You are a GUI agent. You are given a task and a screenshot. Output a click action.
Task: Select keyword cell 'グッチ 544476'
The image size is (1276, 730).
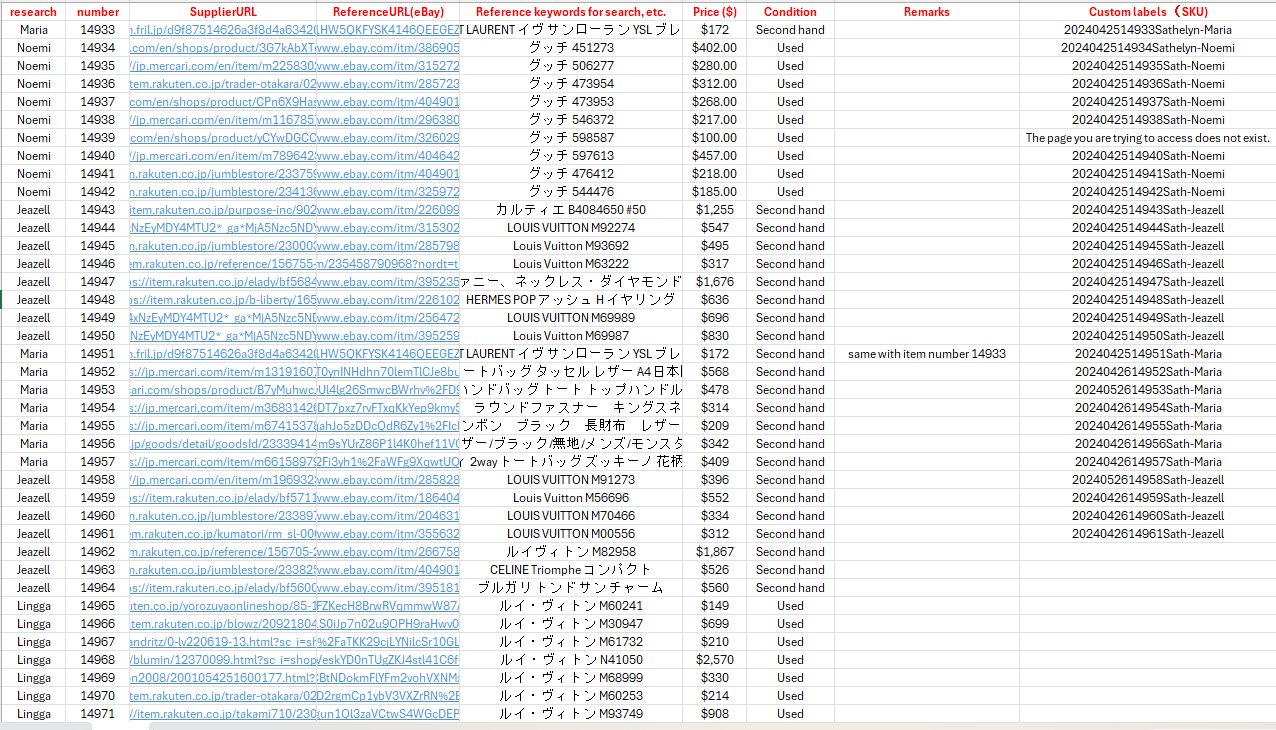pyautogui.click(x=571, y=192)
